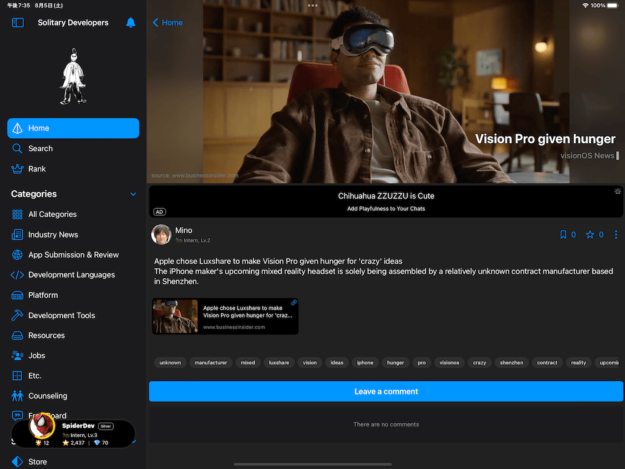
Task: Open the post's three-dot options menu
Action: click(616, 235)
